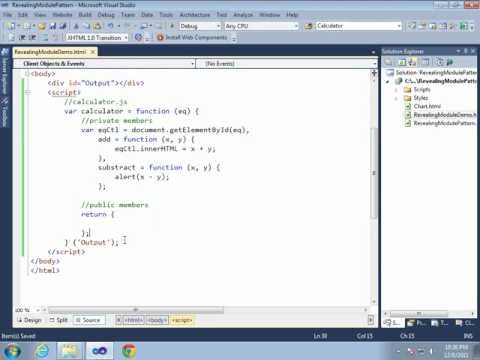The width and height of the screenshot is (480, 360).
Task: Launch Chrome from the Windows taskbar
Action: [x=129, y=351]
